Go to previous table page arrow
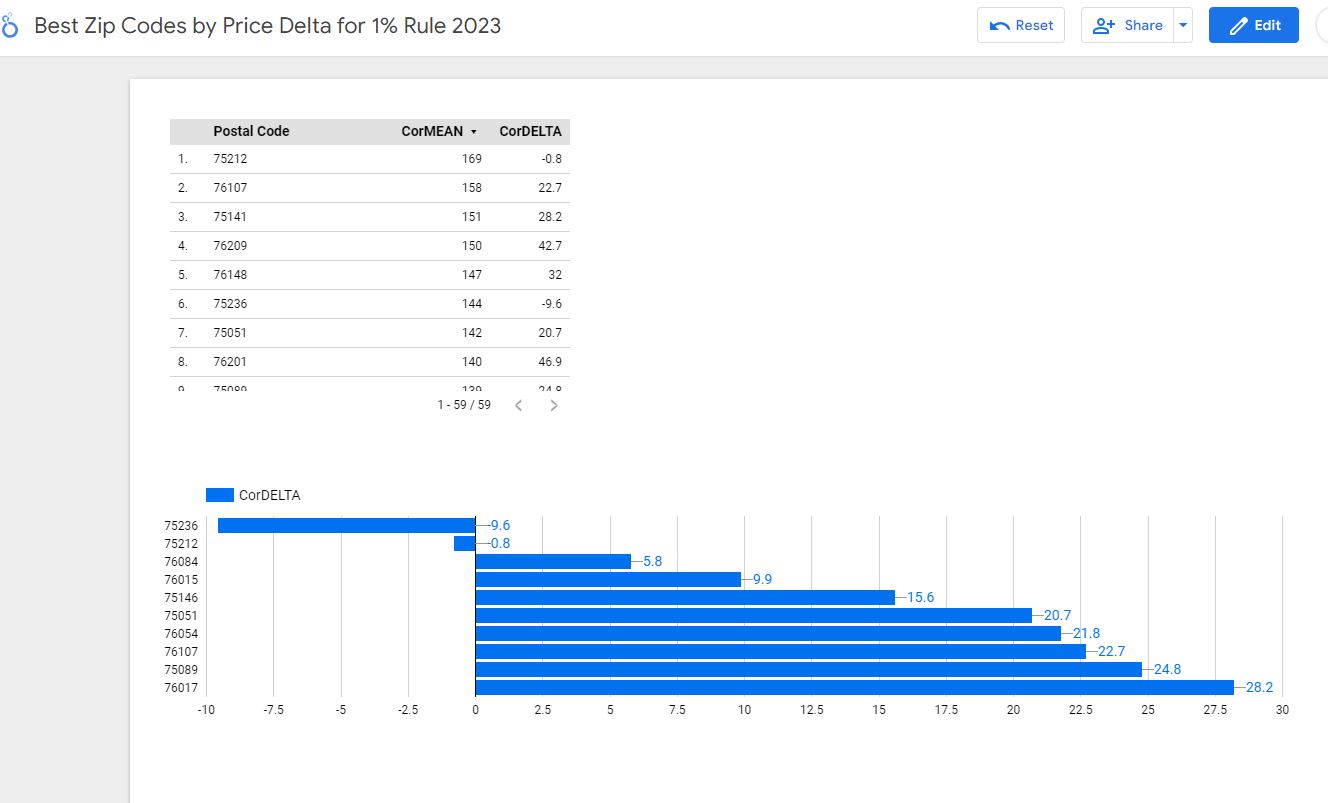The width and height of the screenshot is (1328, 803). coord(518,405)
